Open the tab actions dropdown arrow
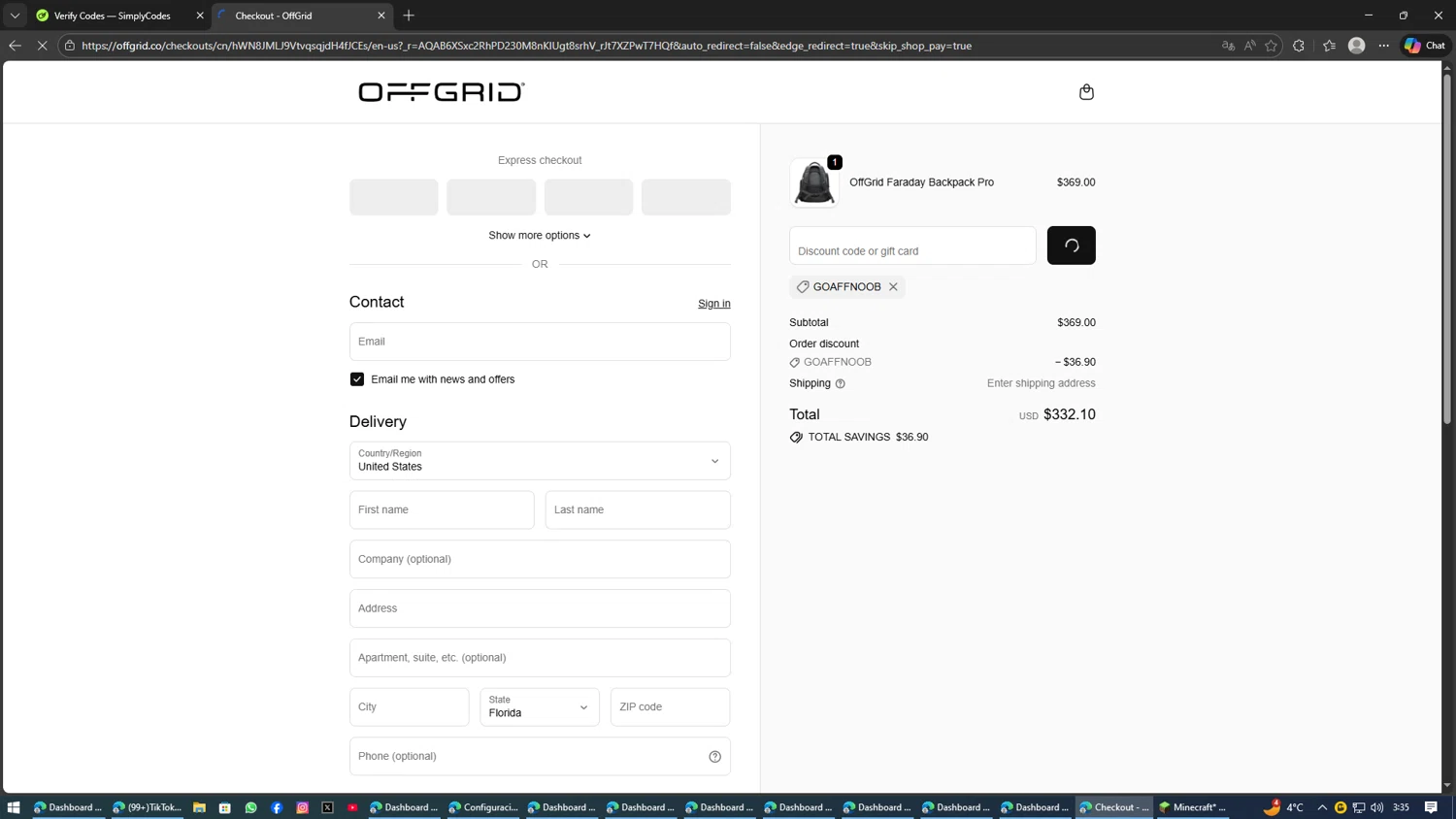The height and width of the screenshot is (819, 1456). point(15,16)
